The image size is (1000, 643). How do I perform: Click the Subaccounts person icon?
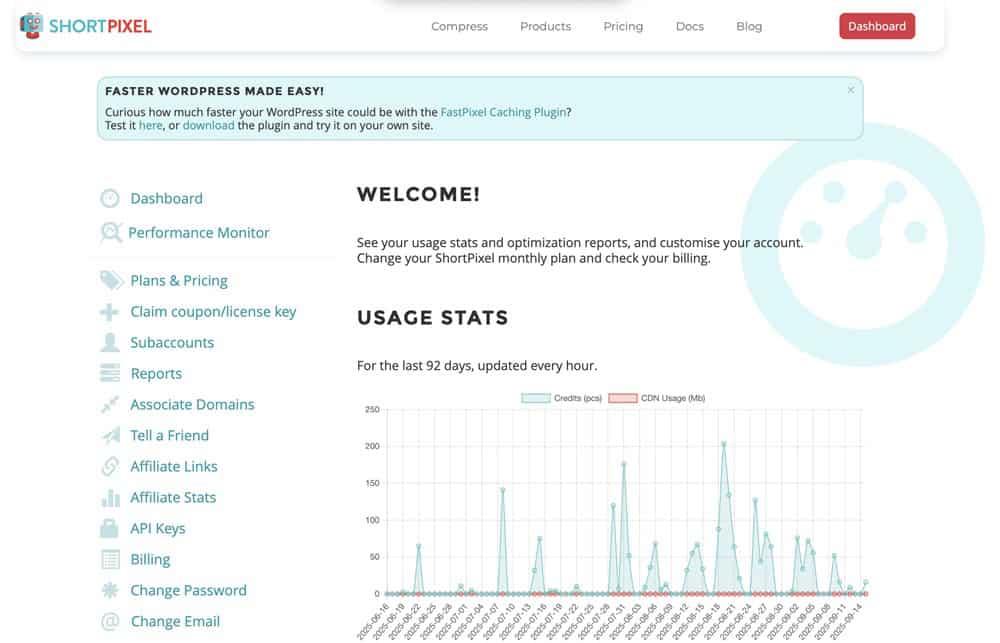[110, 343]
